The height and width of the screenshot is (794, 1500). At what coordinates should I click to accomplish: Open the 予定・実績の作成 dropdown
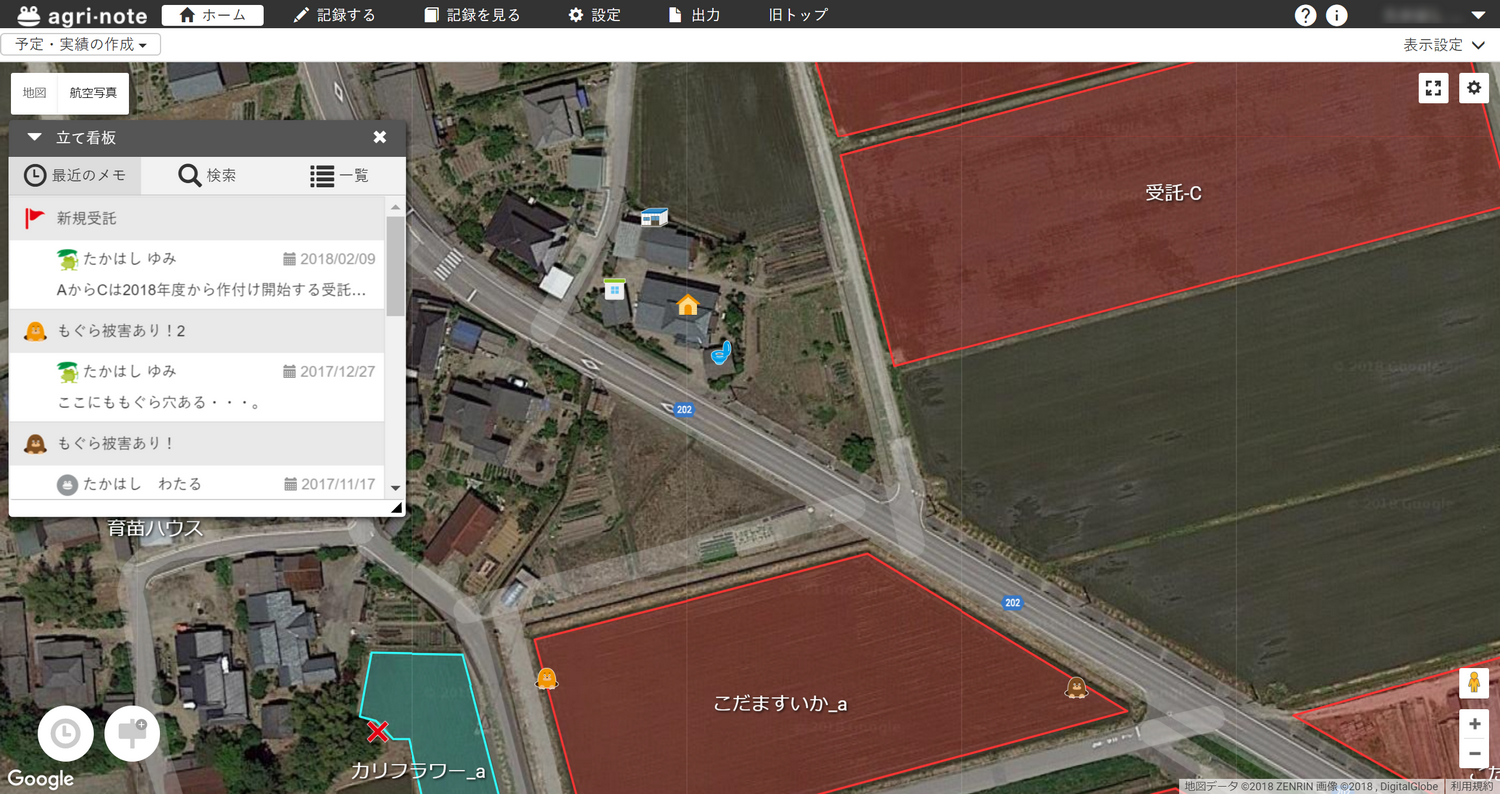click(x=81, y=45)
